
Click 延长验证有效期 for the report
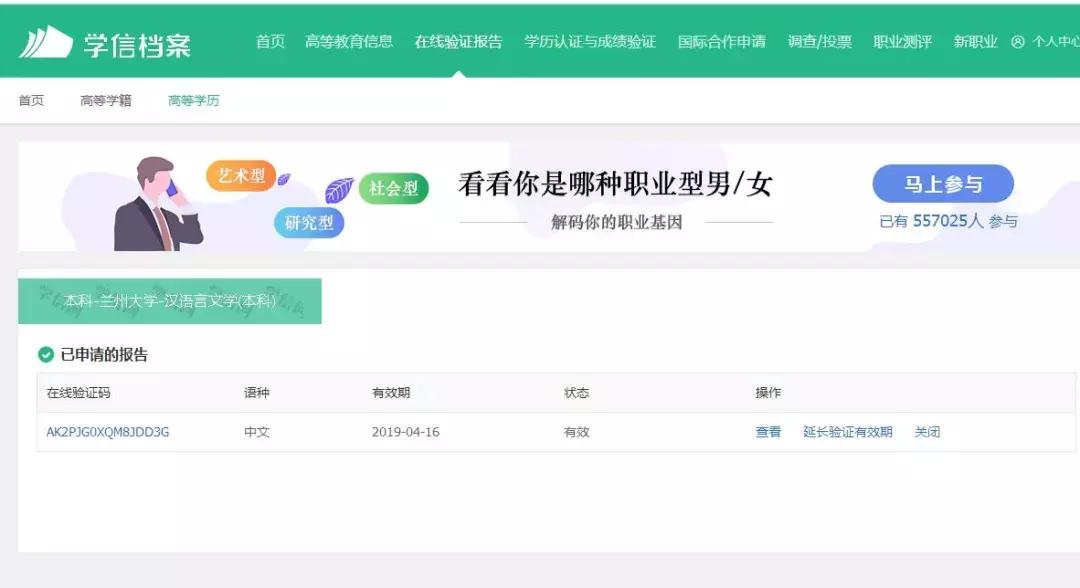tap(845, 432)
